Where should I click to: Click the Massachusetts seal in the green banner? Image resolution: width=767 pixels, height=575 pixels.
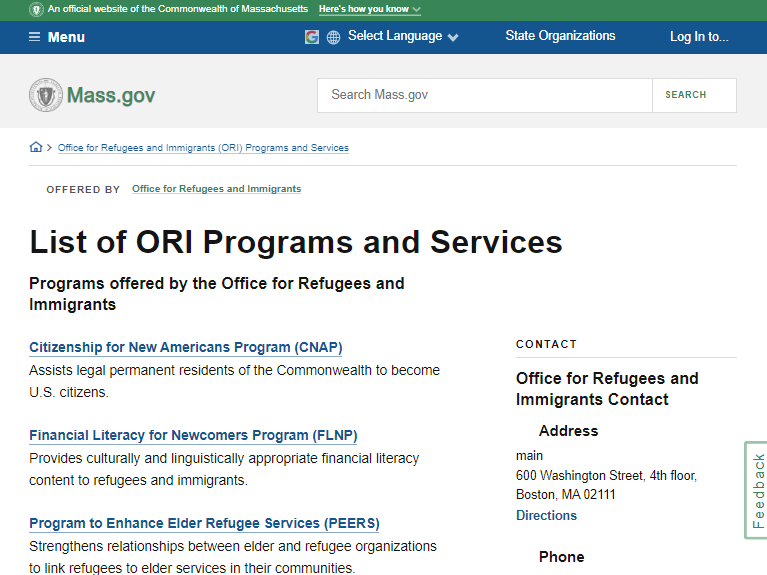click(36, 9)
